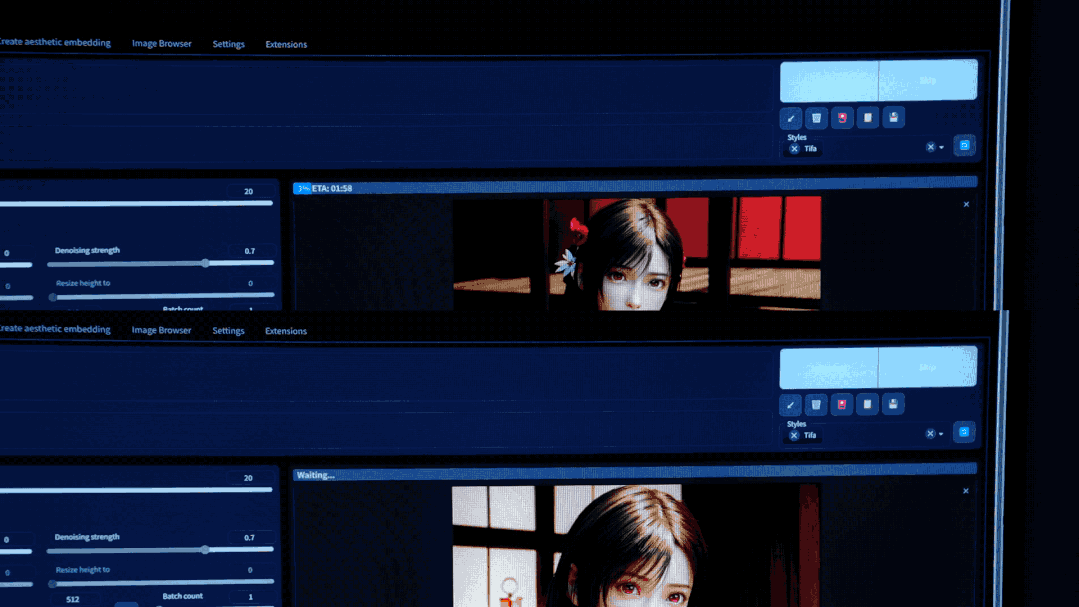Adjust the Resize height to slider, upper panel
The image size is (1079, 607).
[x=162, y=296]
